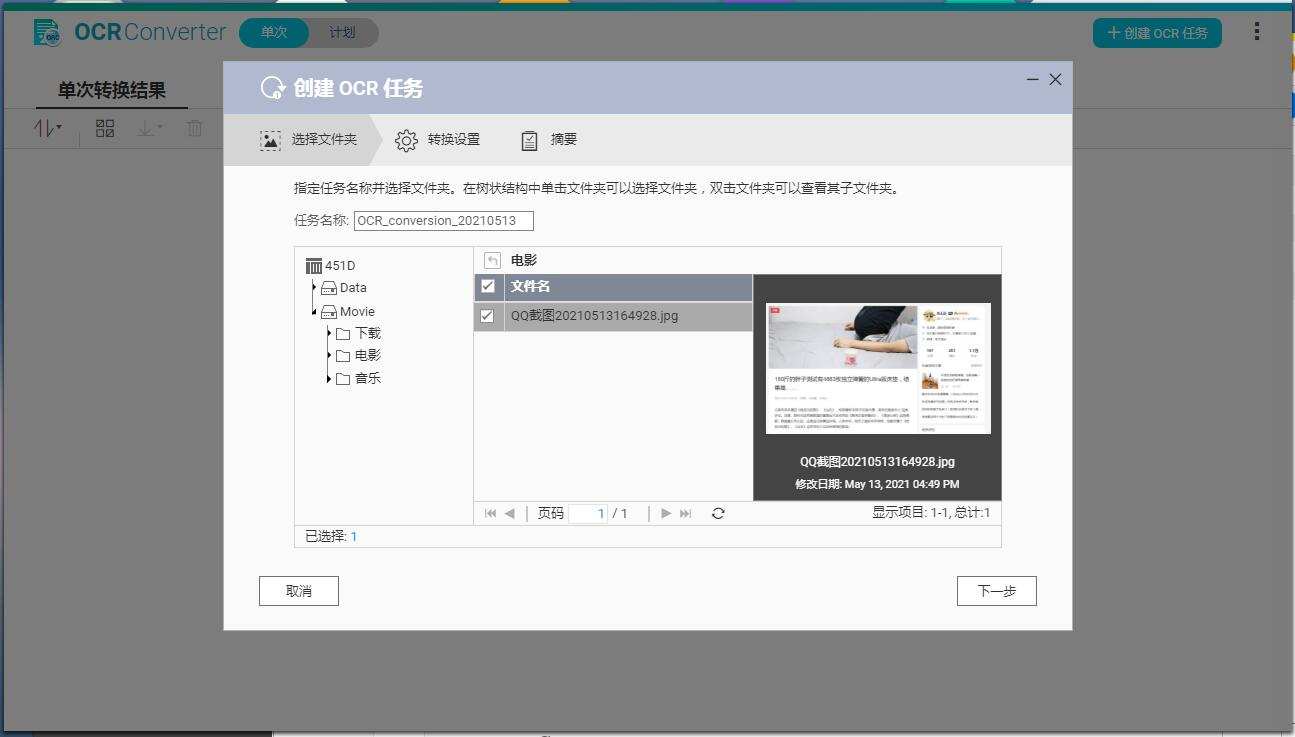Collapse the Movie tree node

point(314,310)
